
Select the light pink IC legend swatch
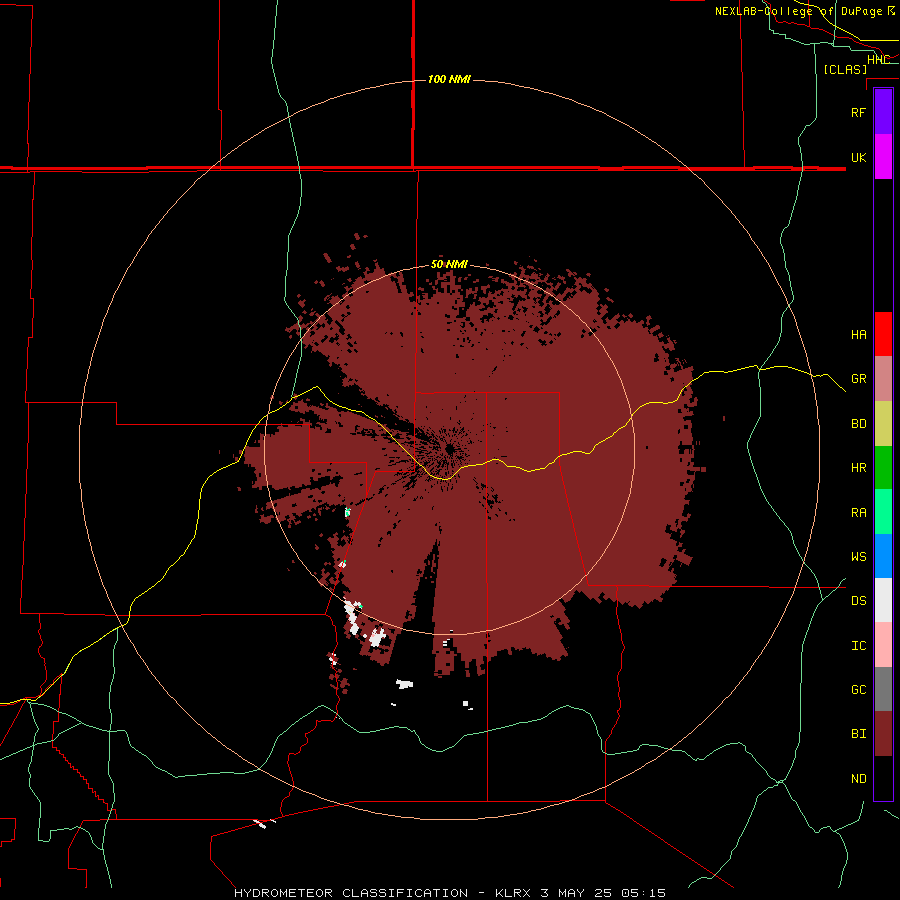click(x=883, y=645)
